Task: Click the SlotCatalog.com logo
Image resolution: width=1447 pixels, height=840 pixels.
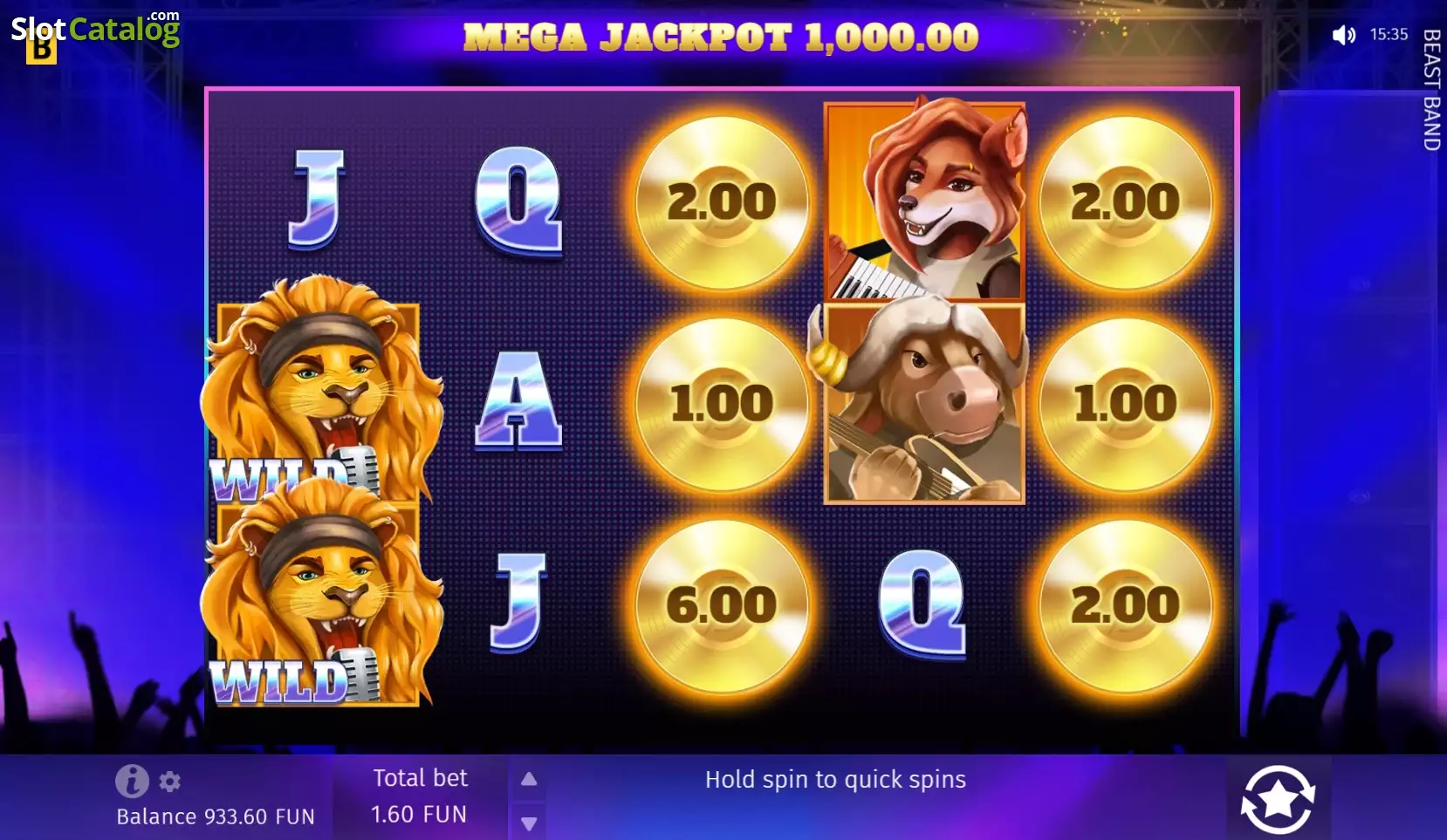Action: tap(95, 33)
